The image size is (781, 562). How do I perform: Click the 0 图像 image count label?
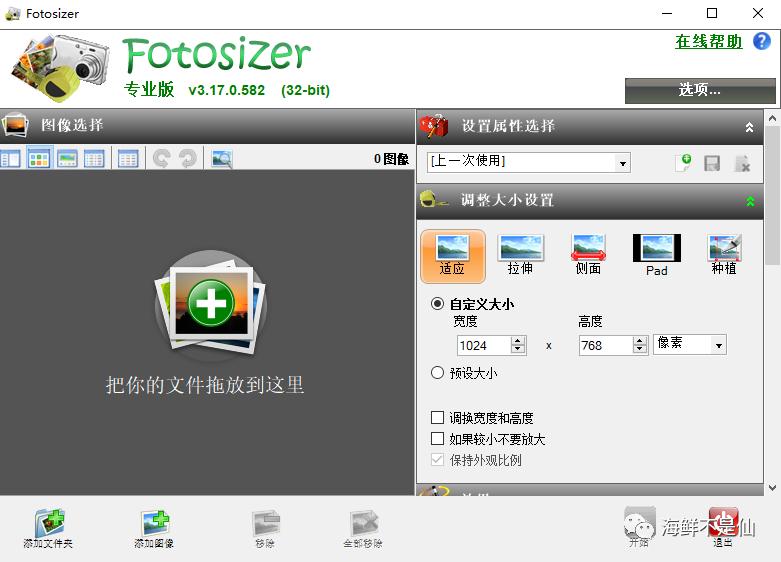point(391,159)
